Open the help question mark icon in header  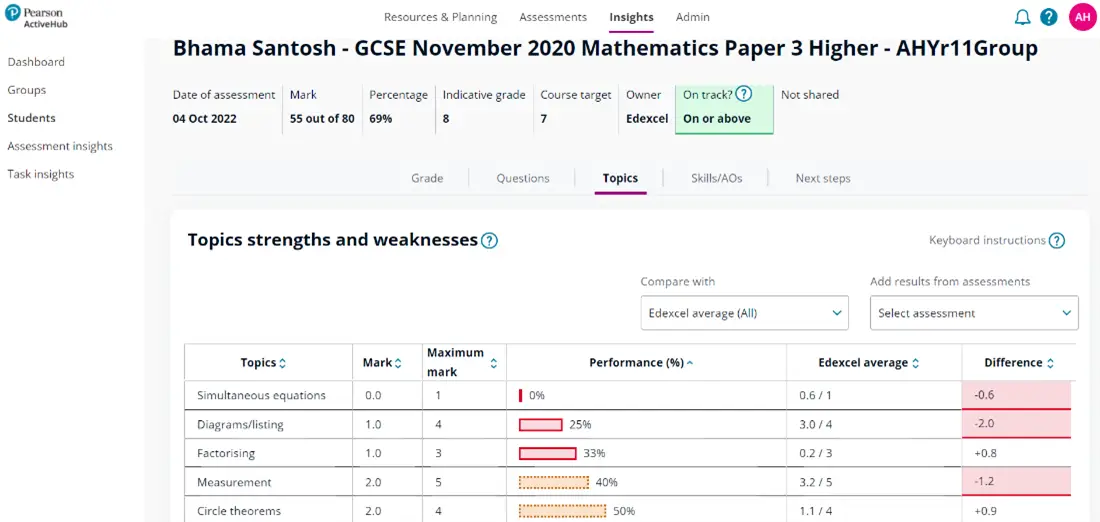(x=1049, y=17)
